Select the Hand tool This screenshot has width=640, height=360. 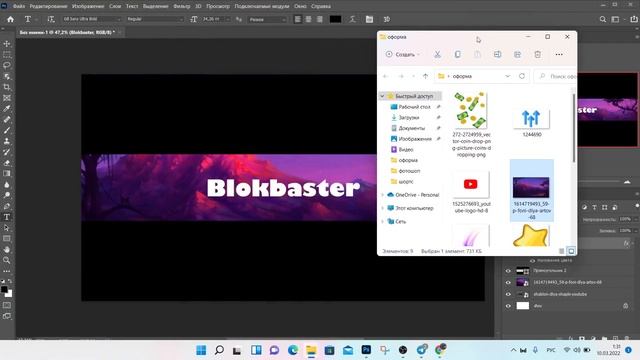[x=7, y=249]
